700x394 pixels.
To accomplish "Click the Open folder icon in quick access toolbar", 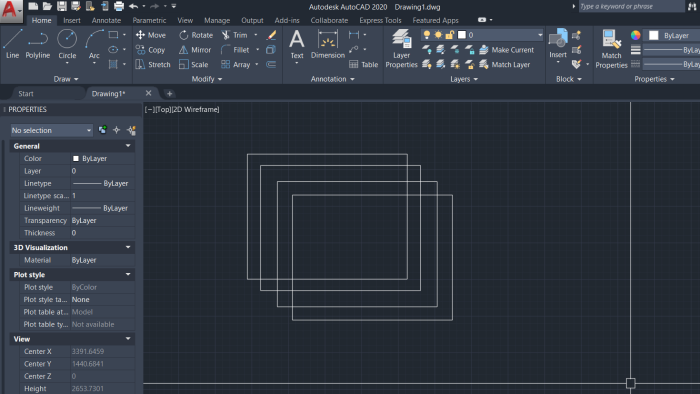I will pyautogui.click(x=47, y=6).
